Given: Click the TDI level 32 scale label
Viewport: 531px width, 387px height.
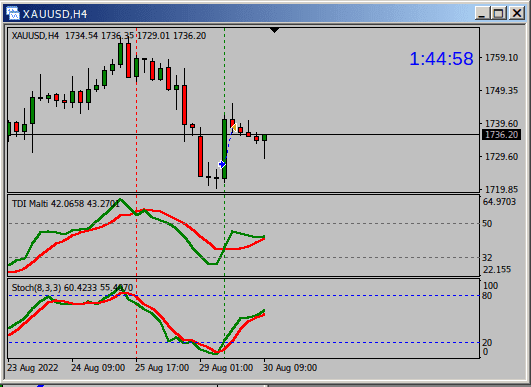Looking at the screenshot, I should pyautogui.click(x=487, y=258).
